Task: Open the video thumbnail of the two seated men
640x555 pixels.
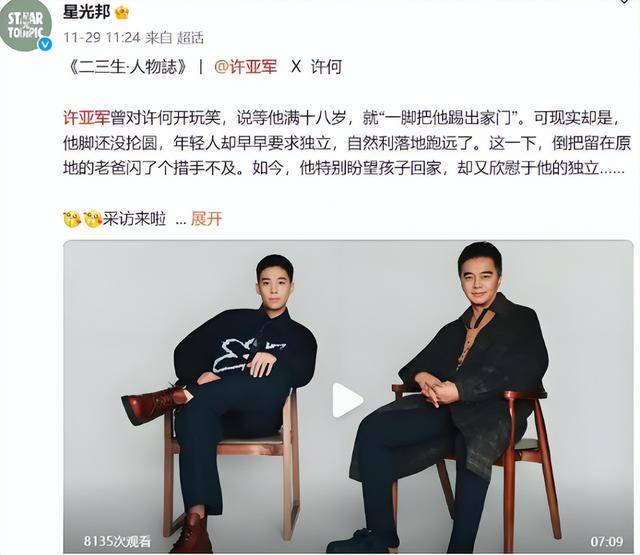Action: [x=348, y=397]
